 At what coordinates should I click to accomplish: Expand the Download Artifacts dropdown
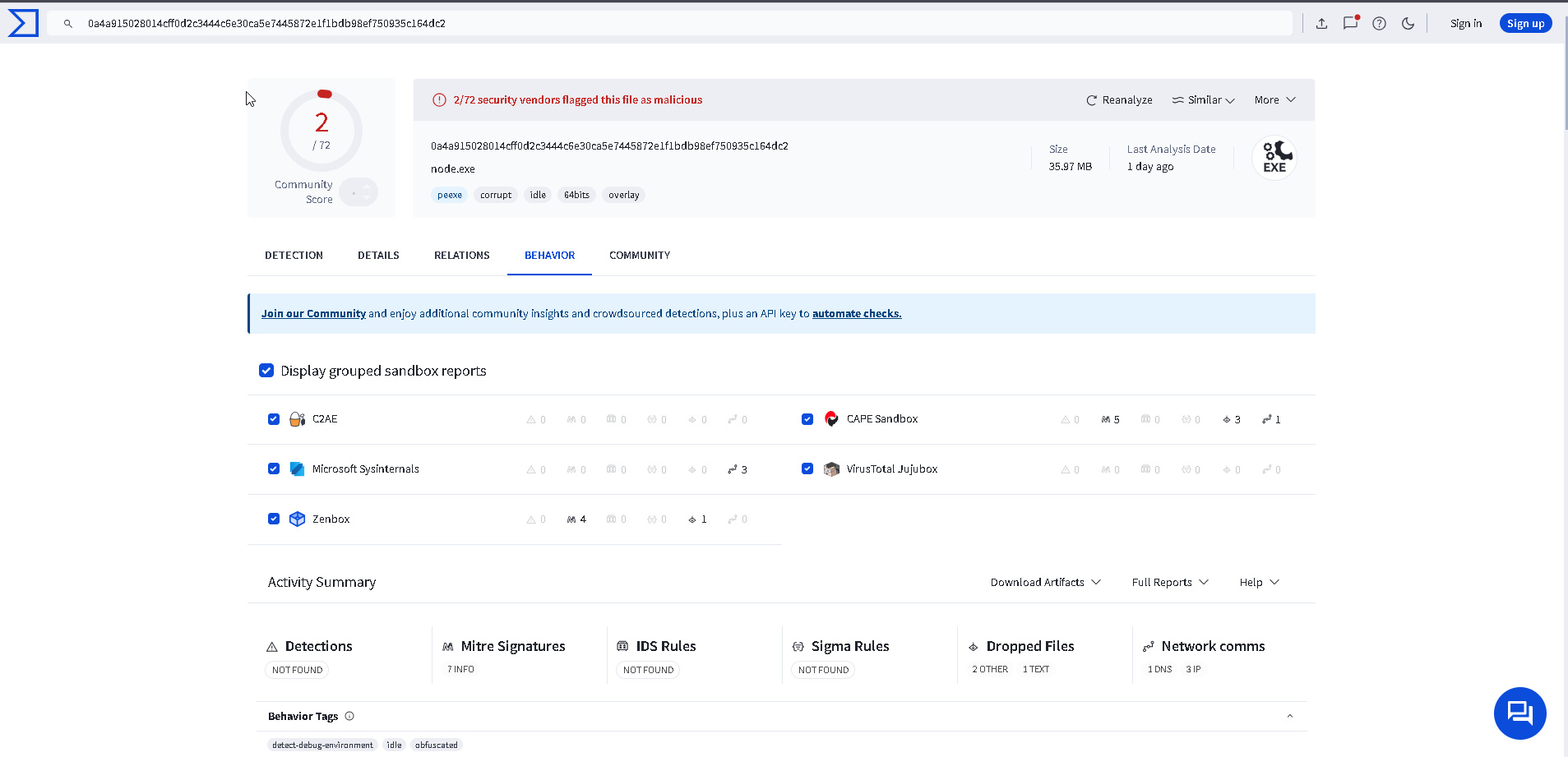(1045, 582)
